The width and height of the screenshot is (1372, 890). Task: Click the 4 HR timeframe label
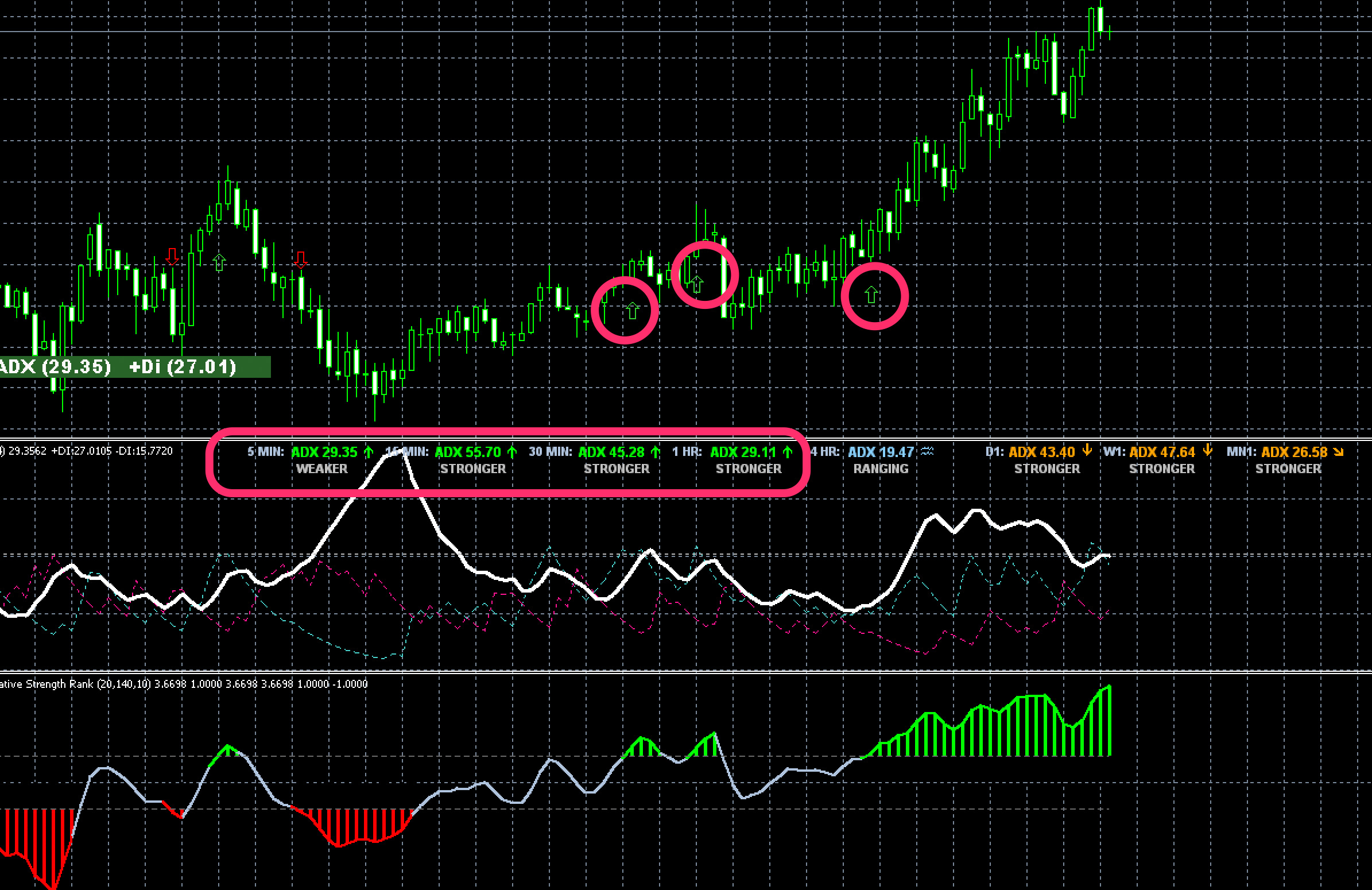coord(825,451)
